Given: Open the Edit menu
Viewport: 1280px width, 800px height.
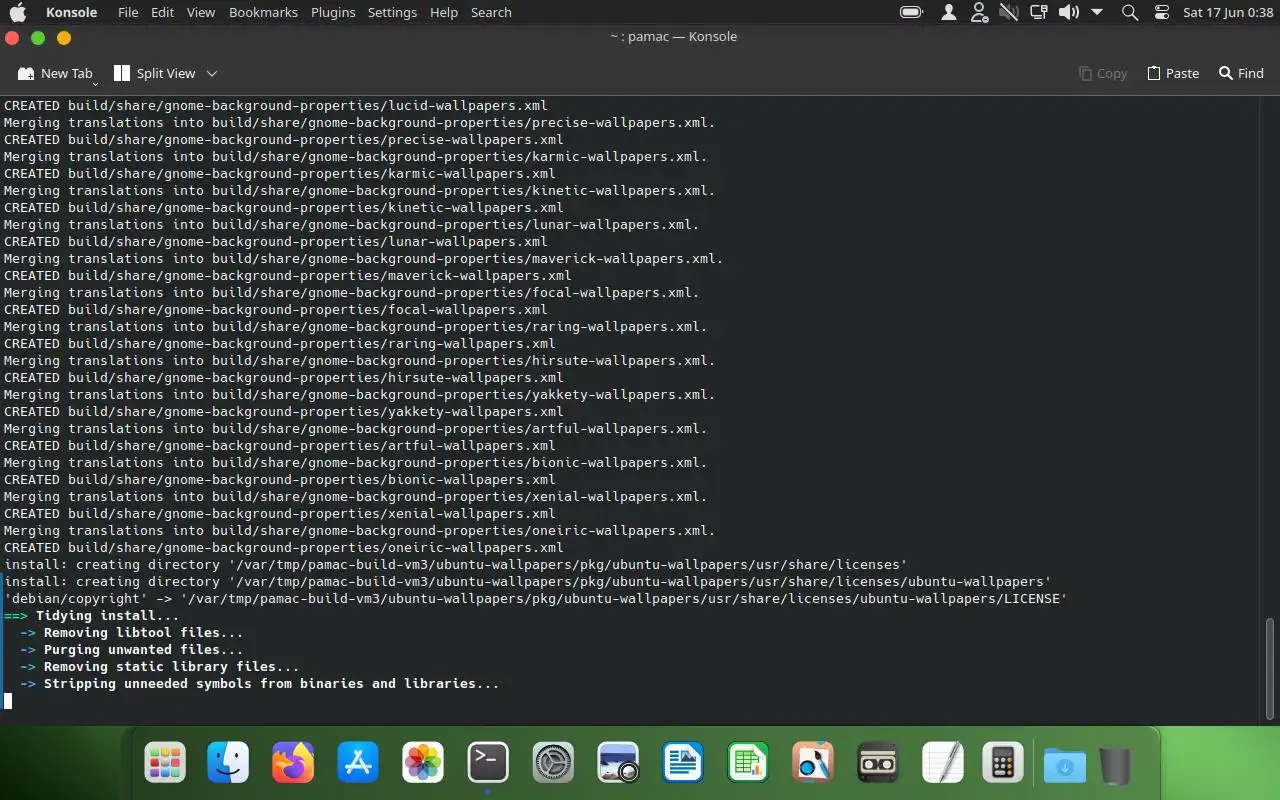Looking at the screenshot, I should [162, 12].
